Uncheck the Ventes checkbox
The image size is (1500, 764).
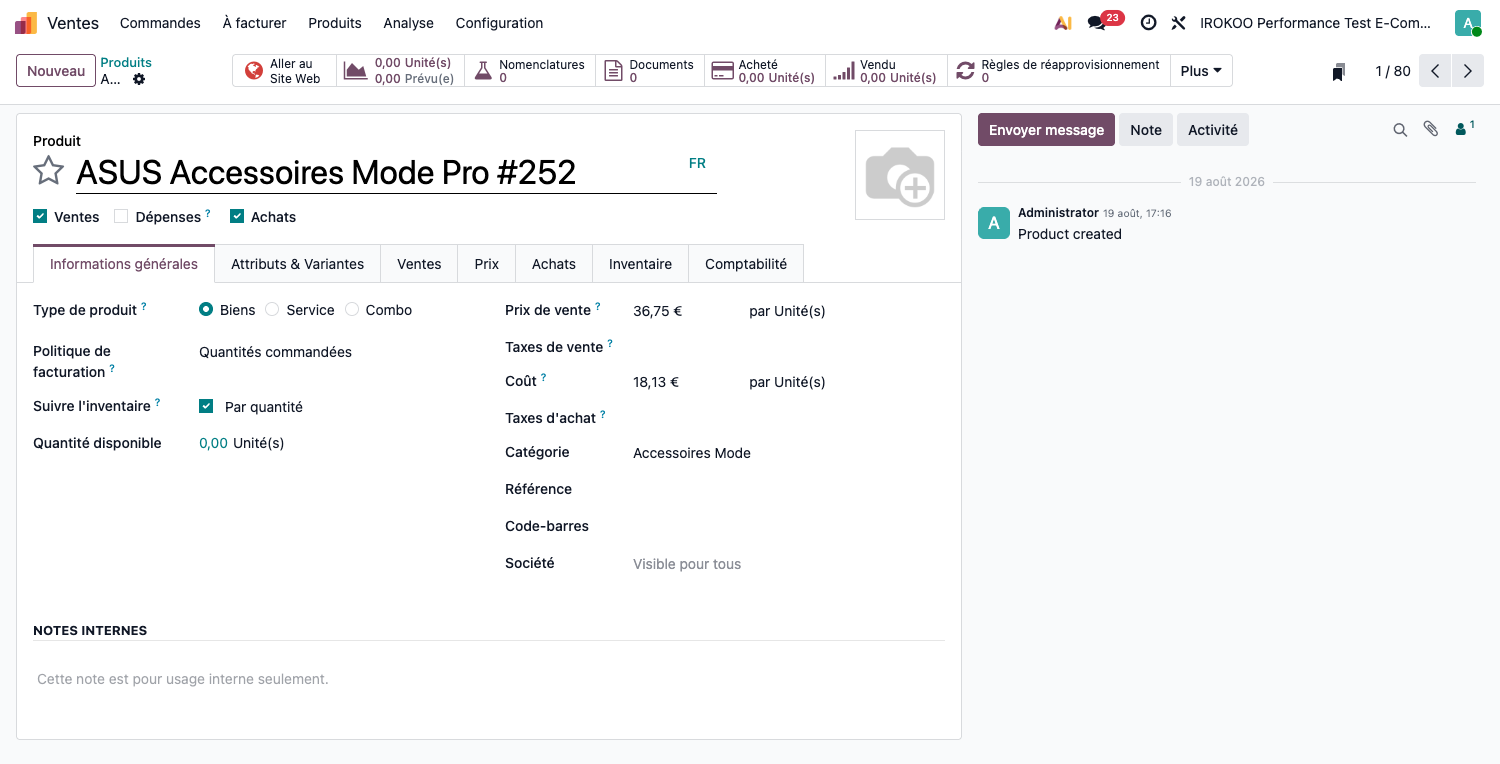pos(40,216)
